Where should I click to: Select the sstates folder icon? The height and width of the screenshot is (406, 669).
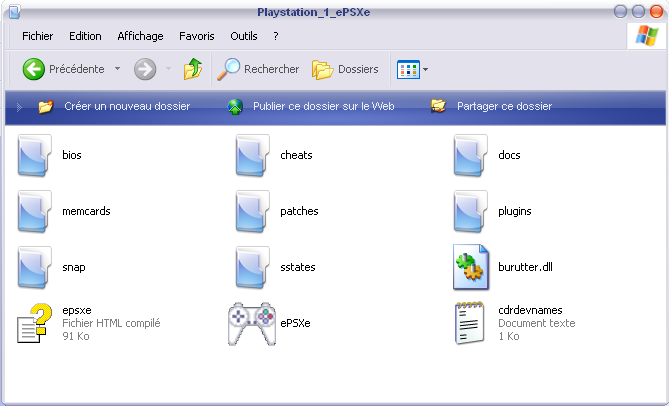253,267
